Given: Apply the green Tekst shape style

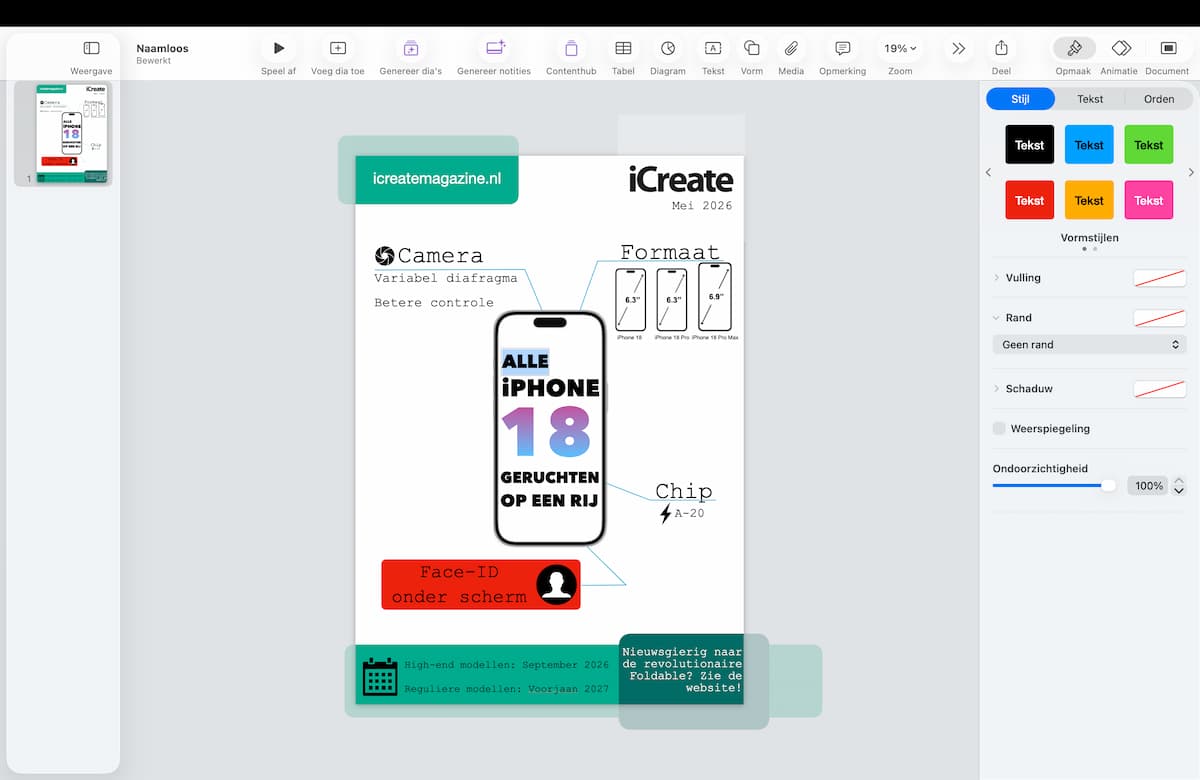Looking at the screenshot, I should coord(1148,145).
